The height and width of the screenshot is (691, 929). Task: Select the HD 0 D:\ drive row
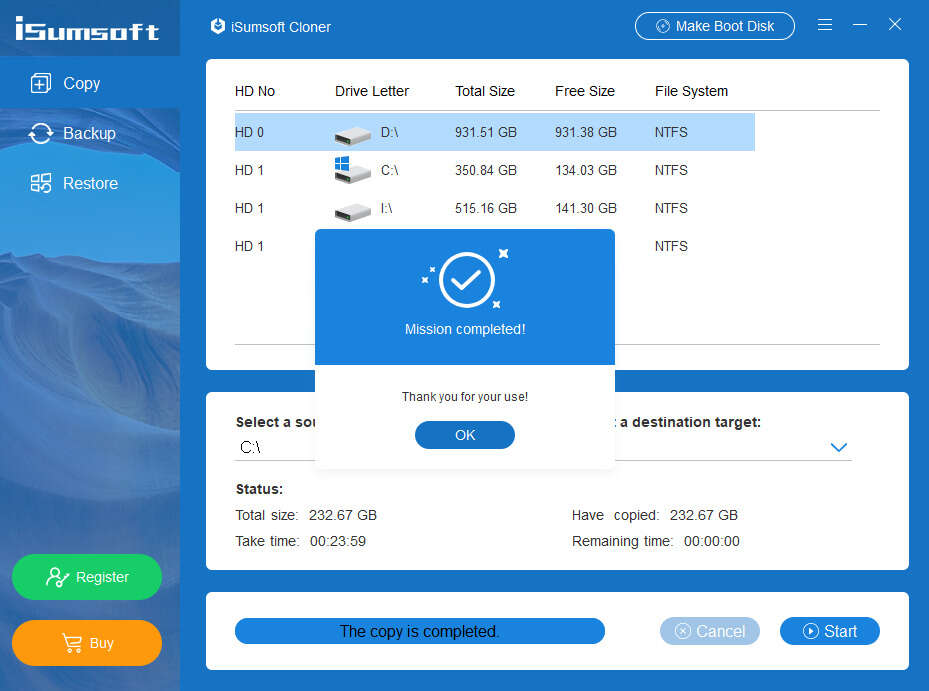[495, 132]
